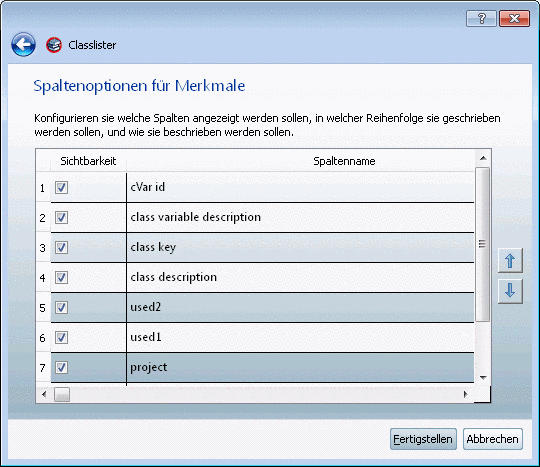540x467 pixels.
Task: Select the 'used1' column name cell
Action: tap(300, 337)
